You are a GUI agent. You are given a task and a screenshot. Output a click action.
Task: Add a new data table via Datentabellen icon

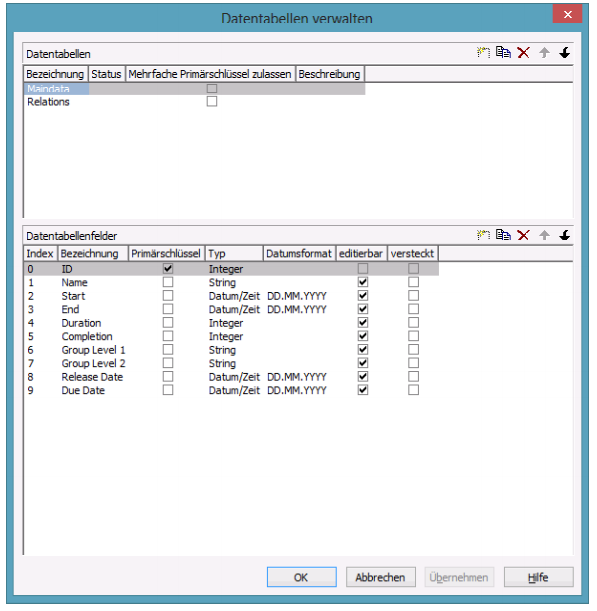point(484,52)
